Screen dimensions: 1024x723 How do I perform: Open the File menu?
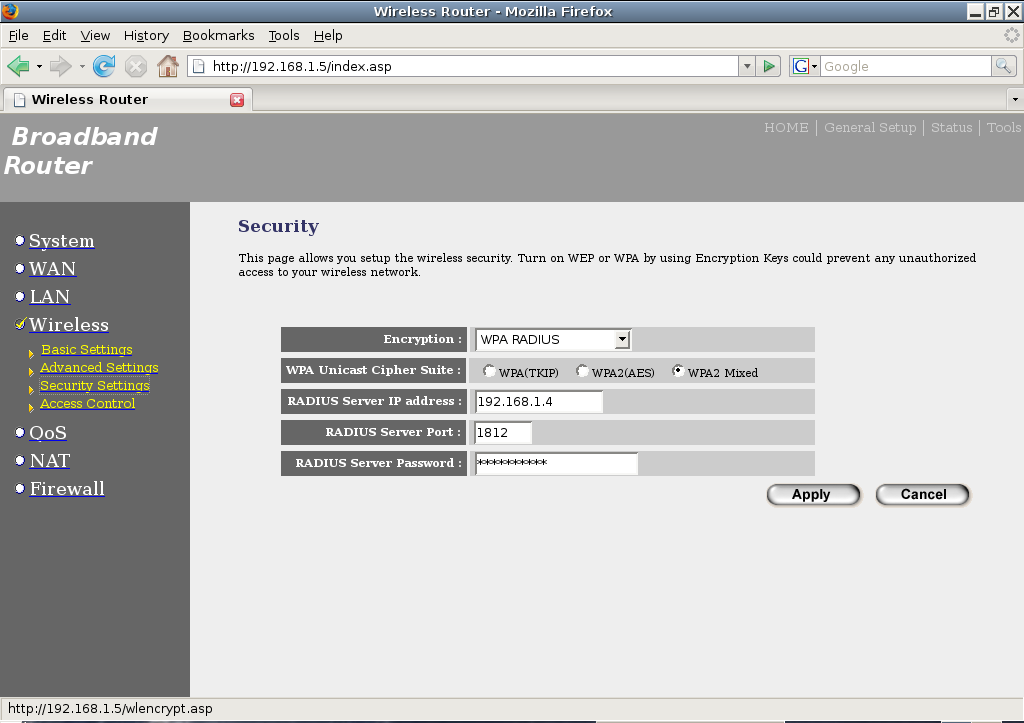pos(18,35)
